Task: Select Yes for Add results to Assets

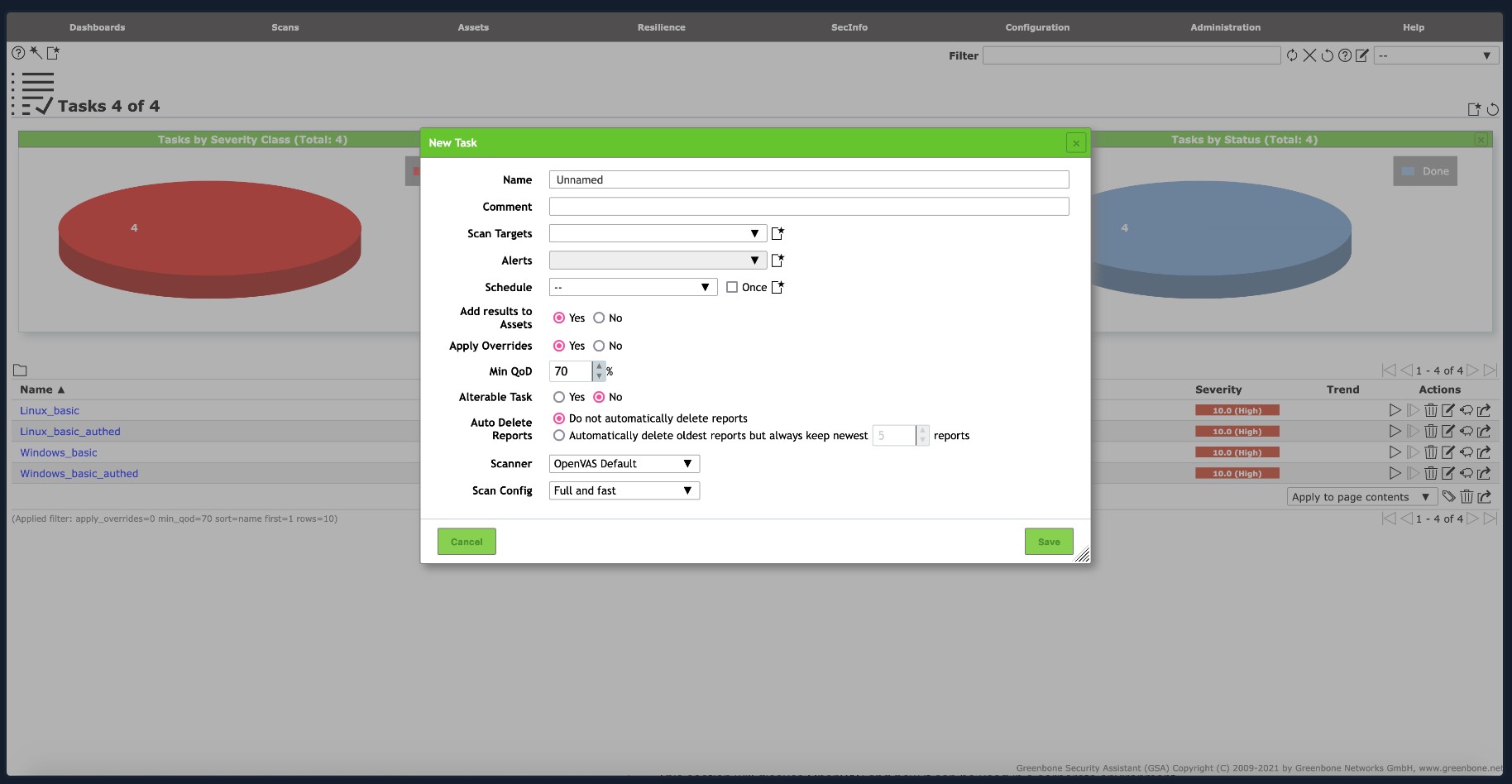Action: pyautogui.click(x=559, y=318)
